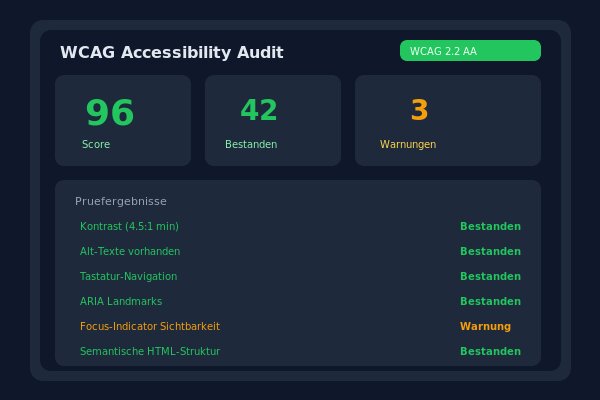Image resolution: width=600 pixels, height=400 pixels.
Task: Select the Semantische HTML-Struktur check
Action: [x=150, y=351]
